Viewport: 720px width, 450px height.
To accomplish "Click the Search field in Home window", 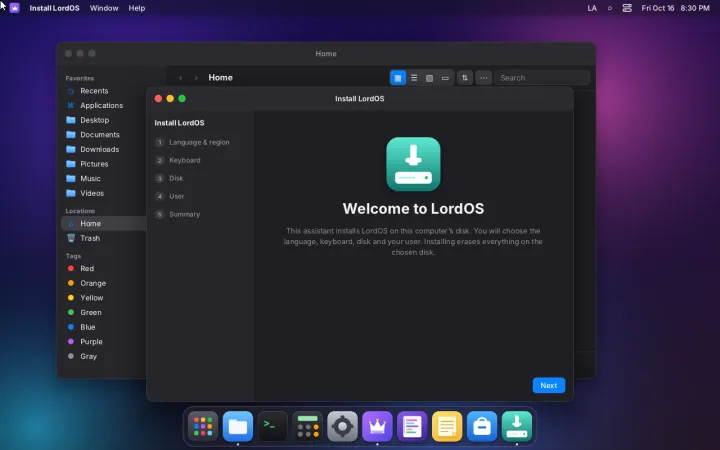I will click(x=542, y=78).
